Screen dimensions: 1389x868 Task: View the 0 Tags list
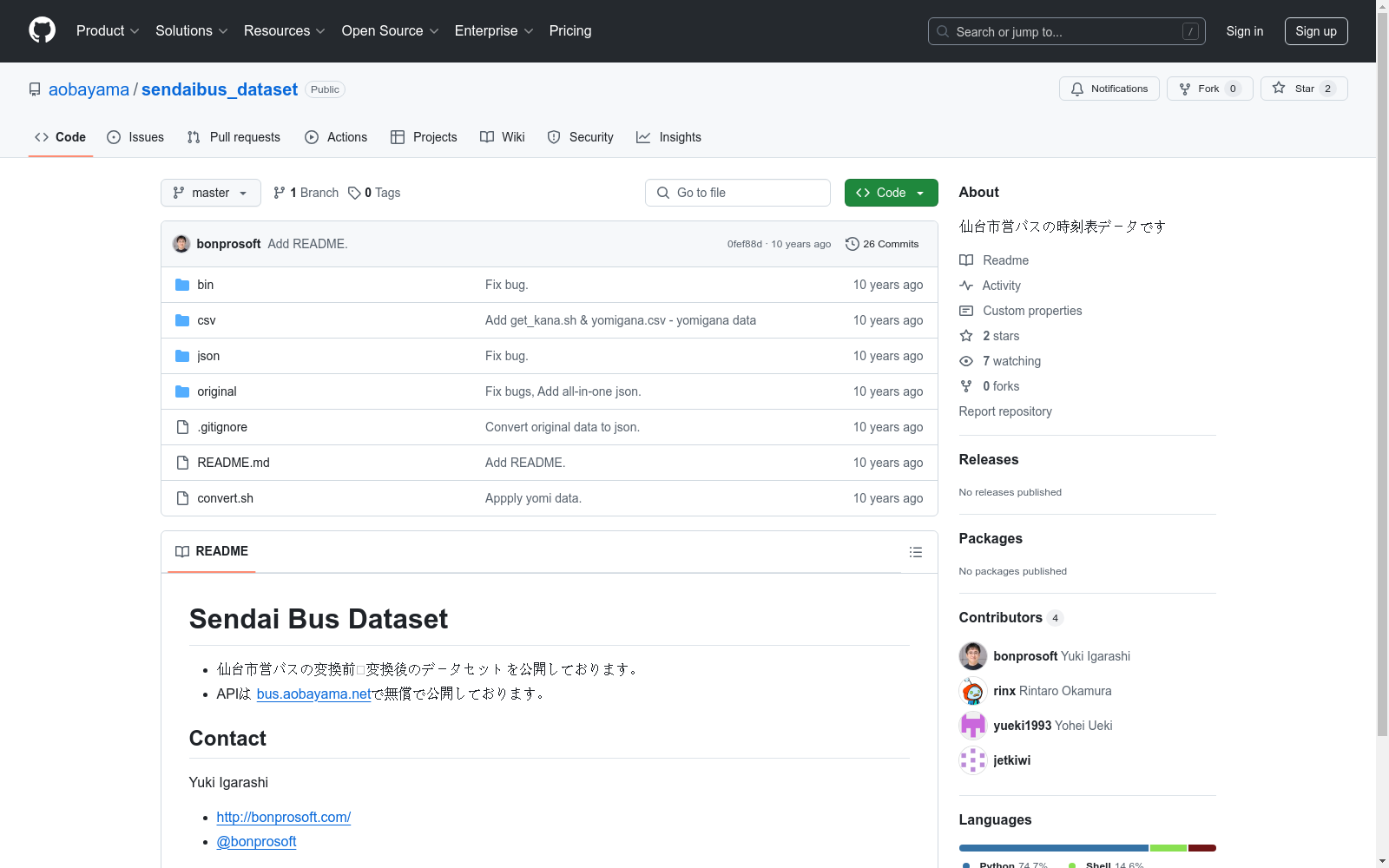pyautogui.click(x=374, y=193)
